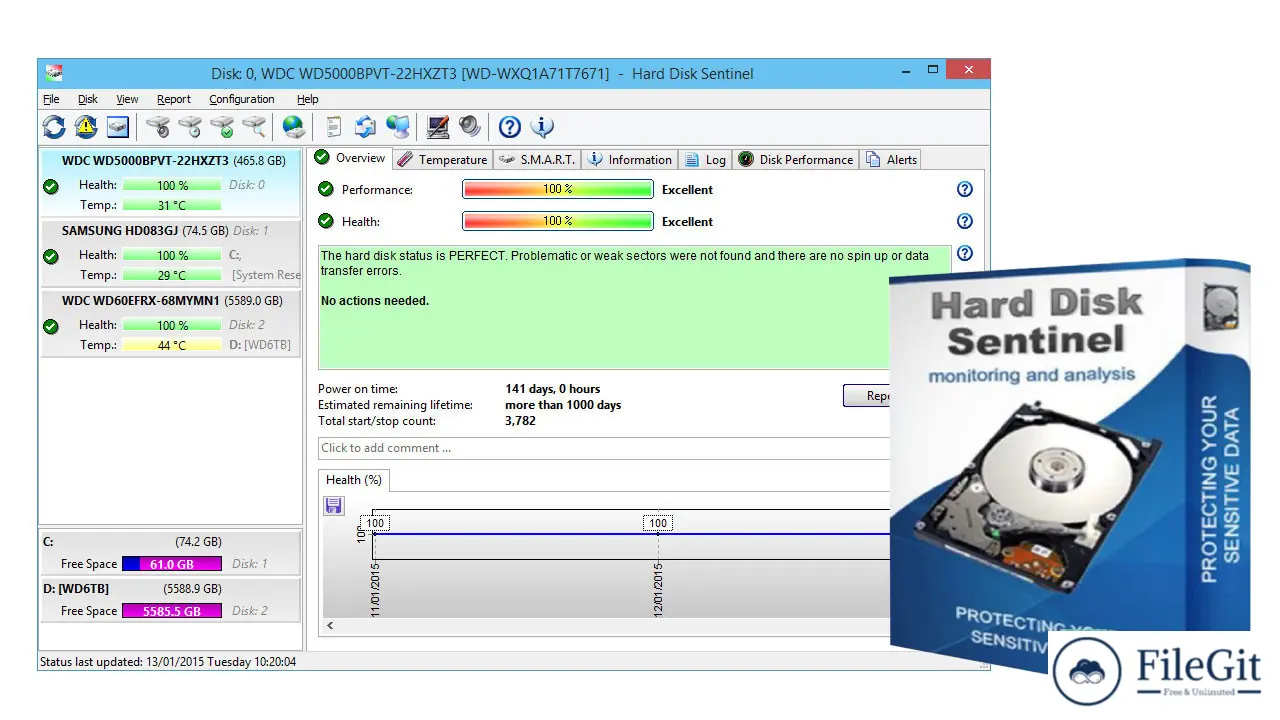
Task: Click the disk icon with green check mark
Action: pyautogui.click(x=222, y=127)
